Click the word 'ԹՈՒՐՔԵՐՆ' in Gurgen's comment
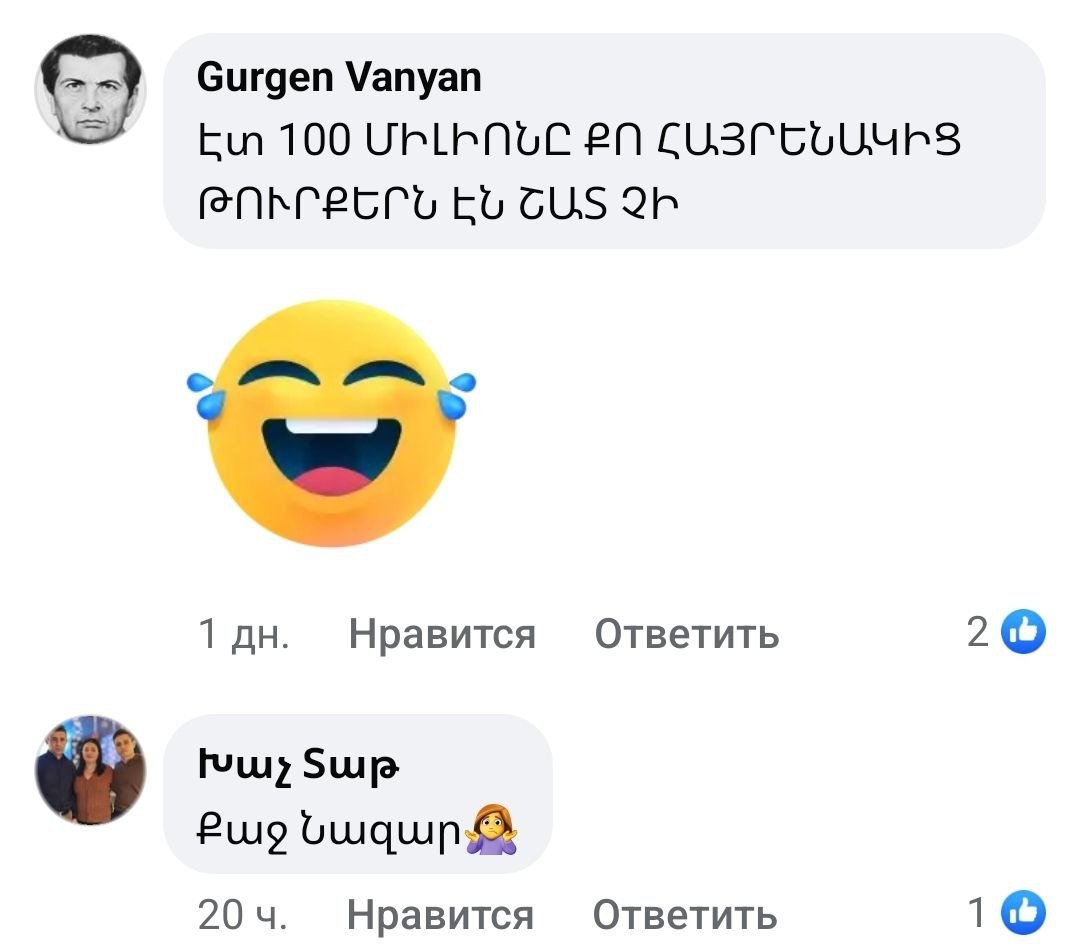 318,205
